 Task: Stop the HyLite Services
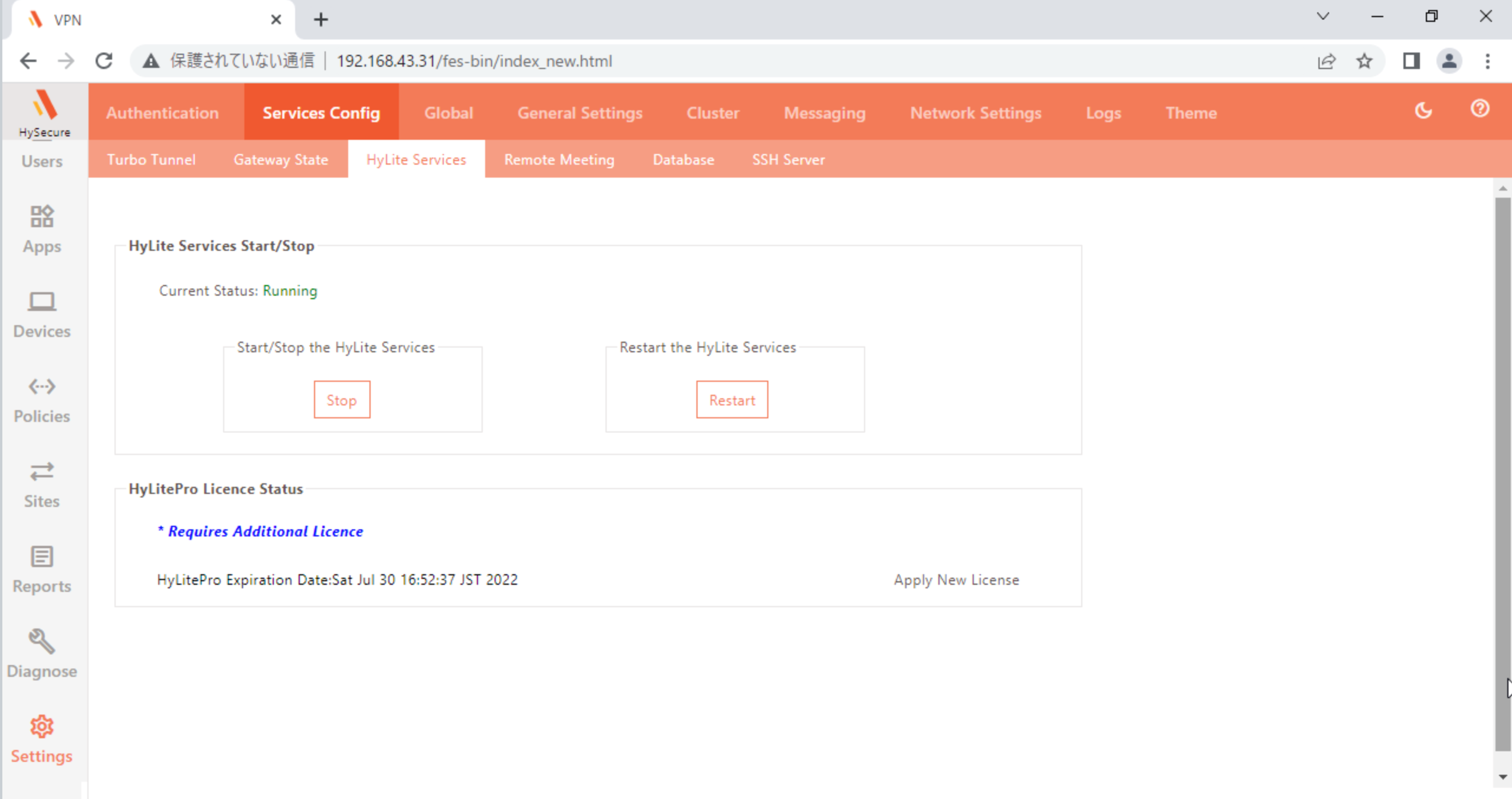[342, 399]
